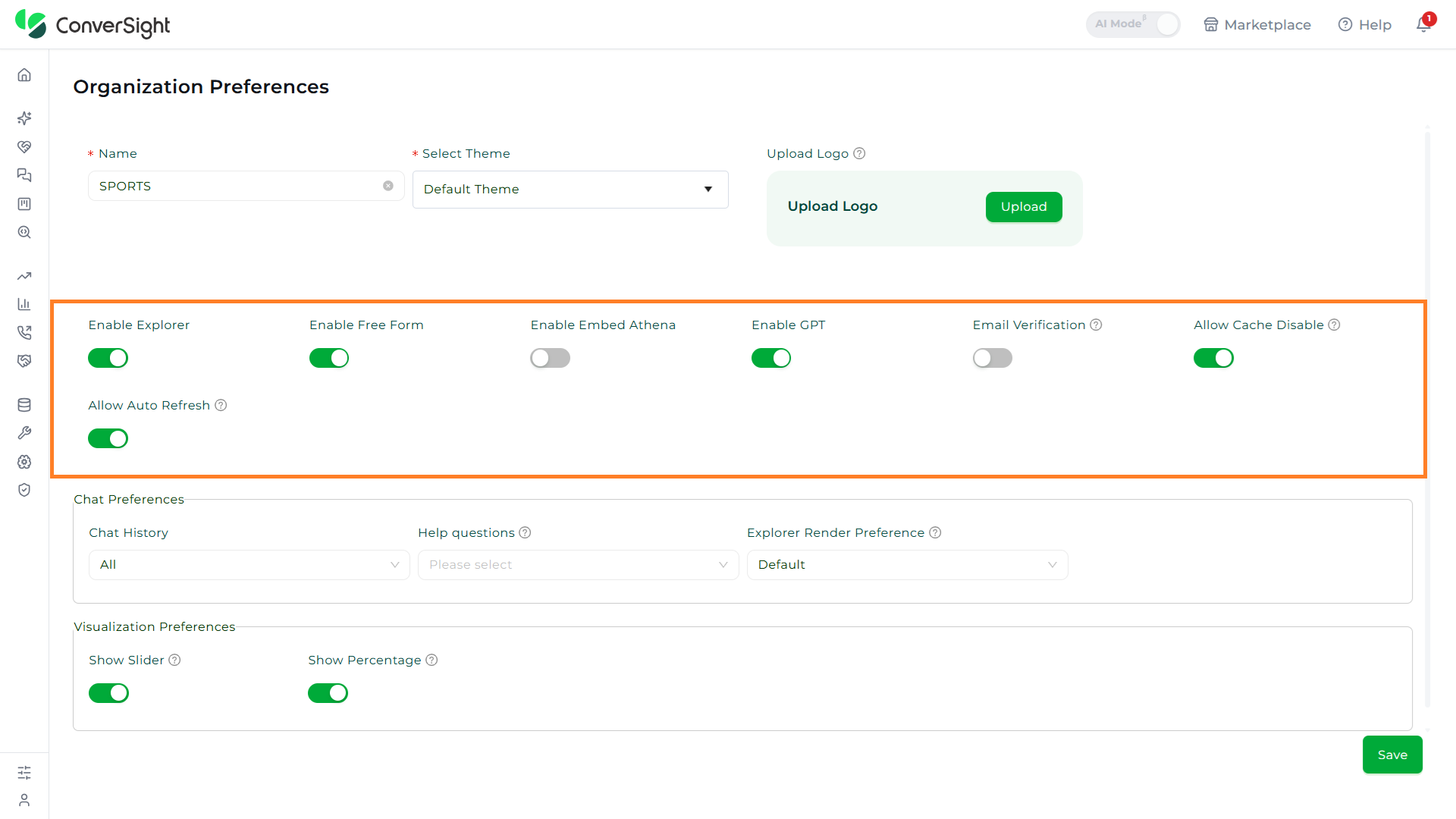The height and width of the screenshot is (819, 1456).
Task: Turn on Enable Embed Athena toggle
Action: click(551, 358)
